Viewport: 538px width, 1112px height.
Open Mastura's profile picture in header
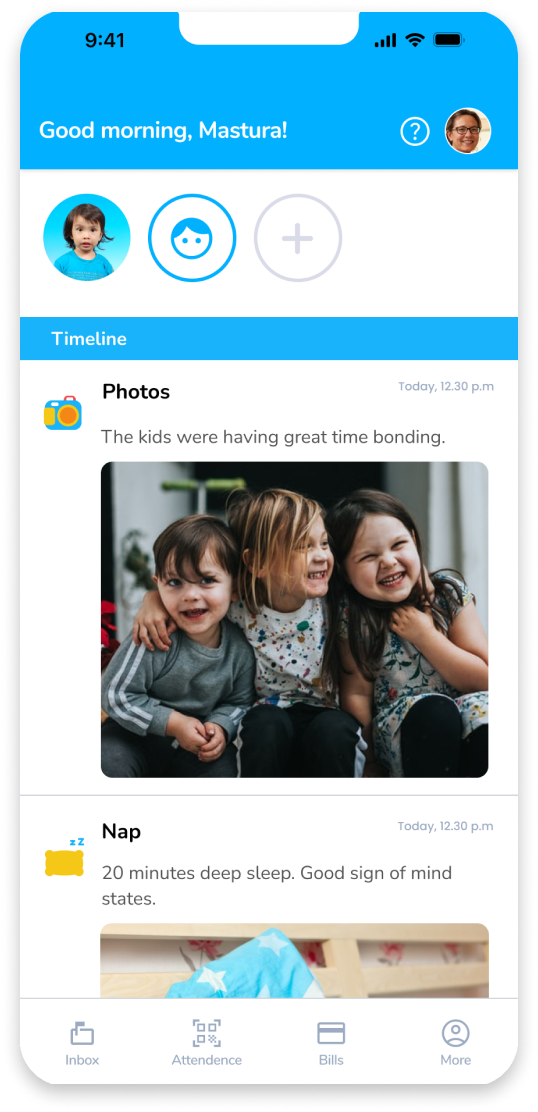(468, 131)
